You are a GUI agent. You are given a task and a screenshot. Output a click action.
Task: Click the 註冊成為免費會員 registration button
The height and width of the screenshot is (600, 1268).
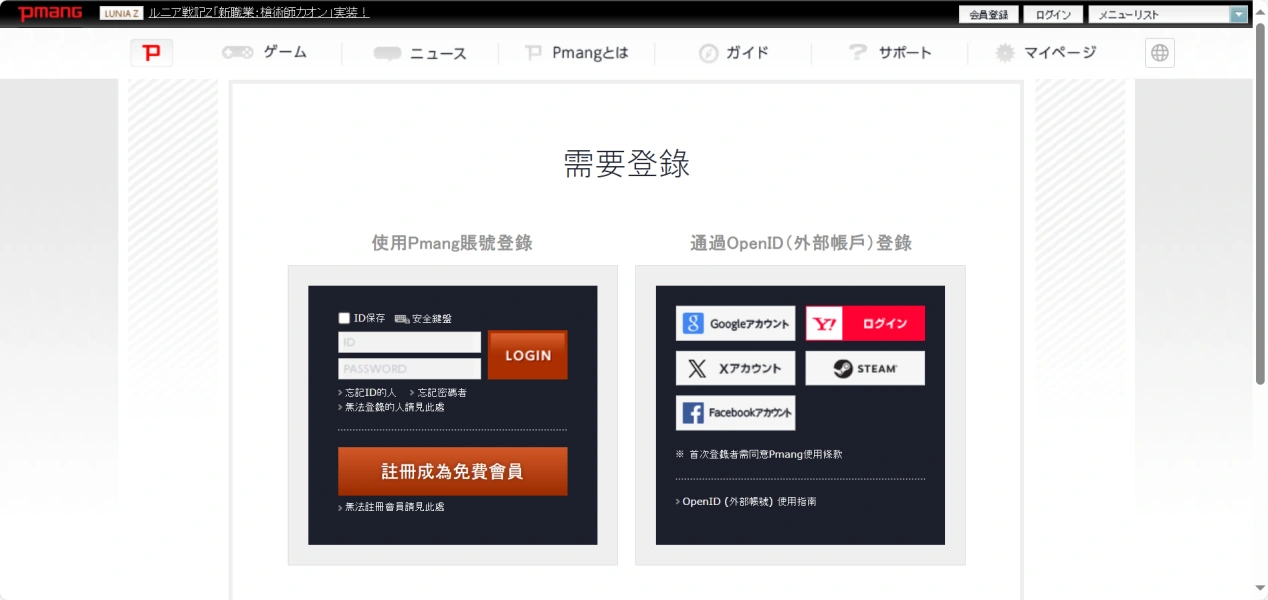(452, 471)
